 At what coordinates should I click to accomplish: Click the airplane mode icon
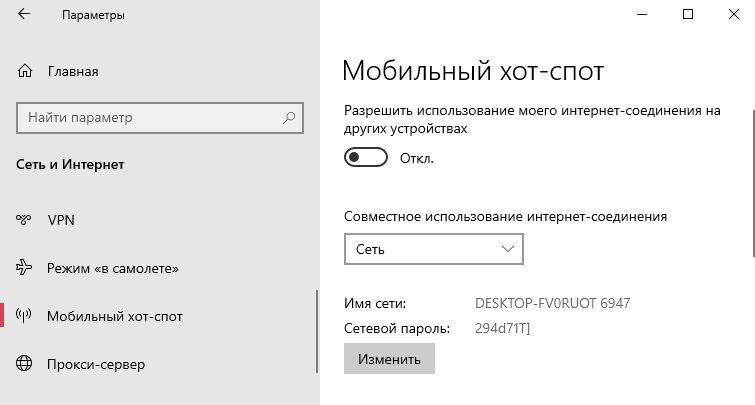coord(24,268)
